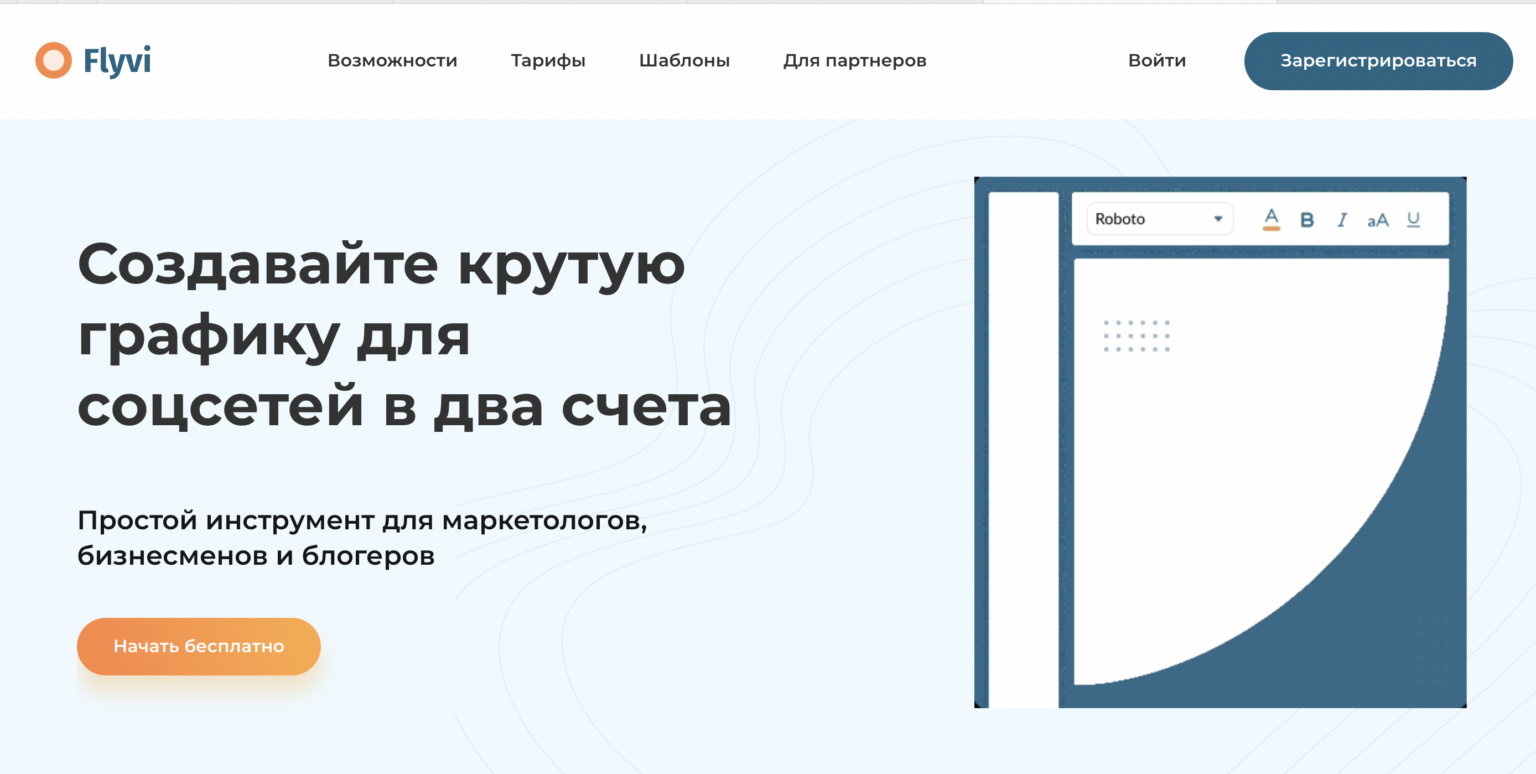
Task: Click the subtitle Простой инструмент для маркетологов
Action: point(362,538)
